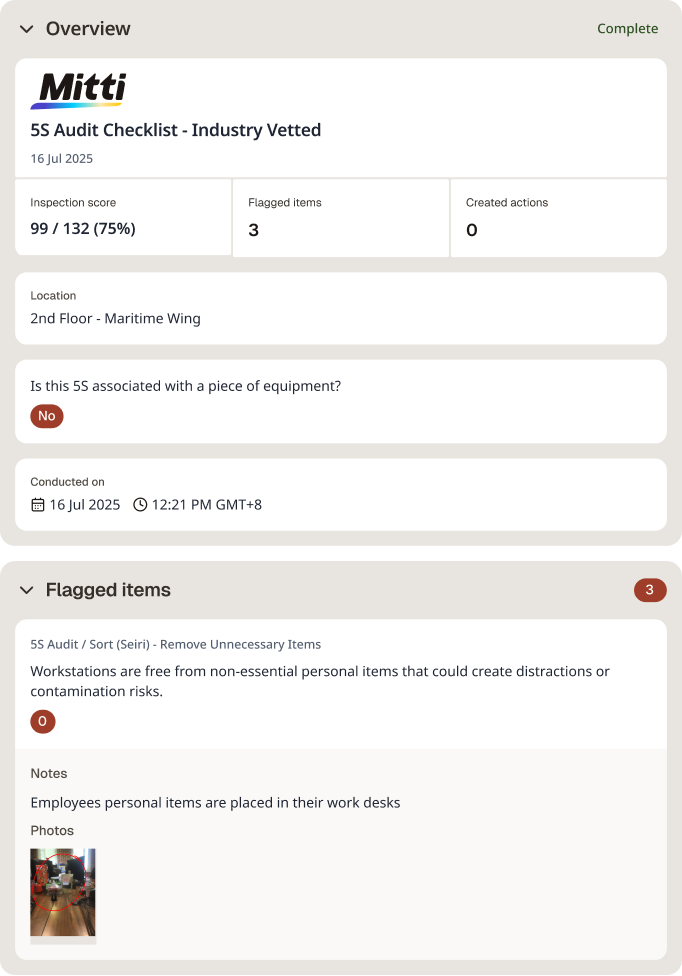The width and height of the screenshot is (682, 976).
Task: Click the Complete status label
Action: click(627, 29)
